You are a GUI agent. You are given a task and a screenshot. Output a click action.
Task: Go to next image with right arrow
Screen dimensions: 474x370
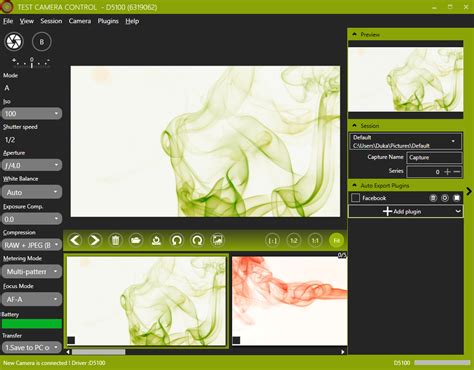(95, 240)
